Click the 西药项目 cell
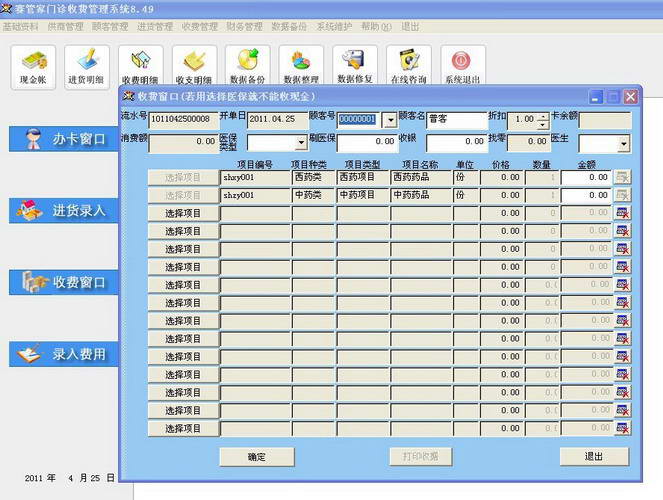Screen dimensions: 663x500 point(363,178)
